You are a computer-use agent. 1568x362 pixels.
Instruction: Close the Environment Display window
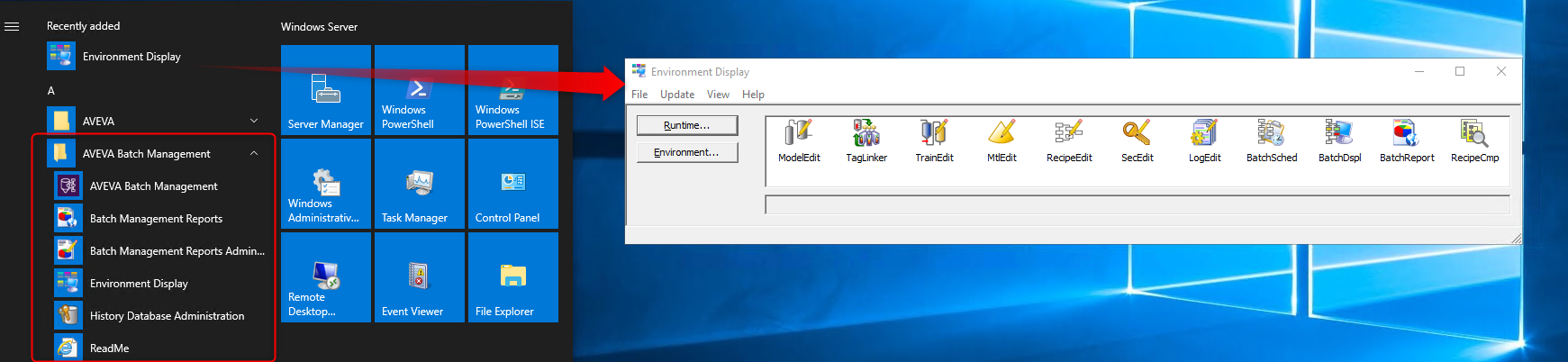[x=1501, y=71]
